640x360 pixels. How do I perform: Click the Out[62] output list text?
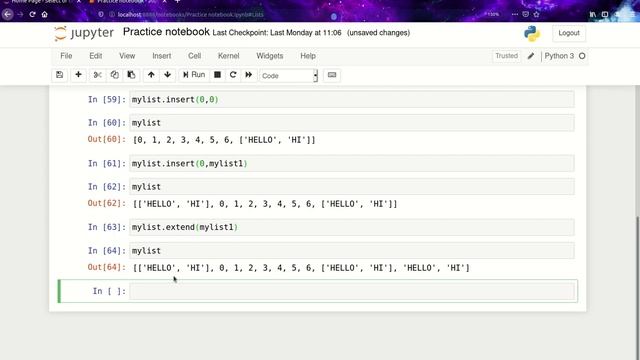point(265,204)
